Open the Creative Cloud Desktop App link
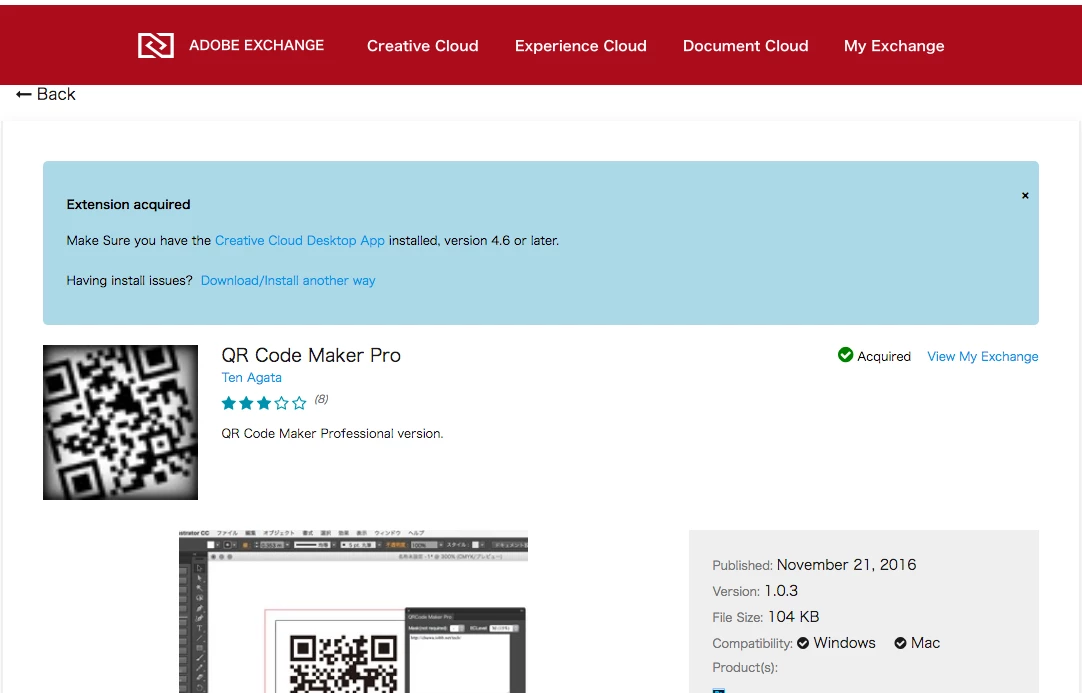 tap(299, 240)
